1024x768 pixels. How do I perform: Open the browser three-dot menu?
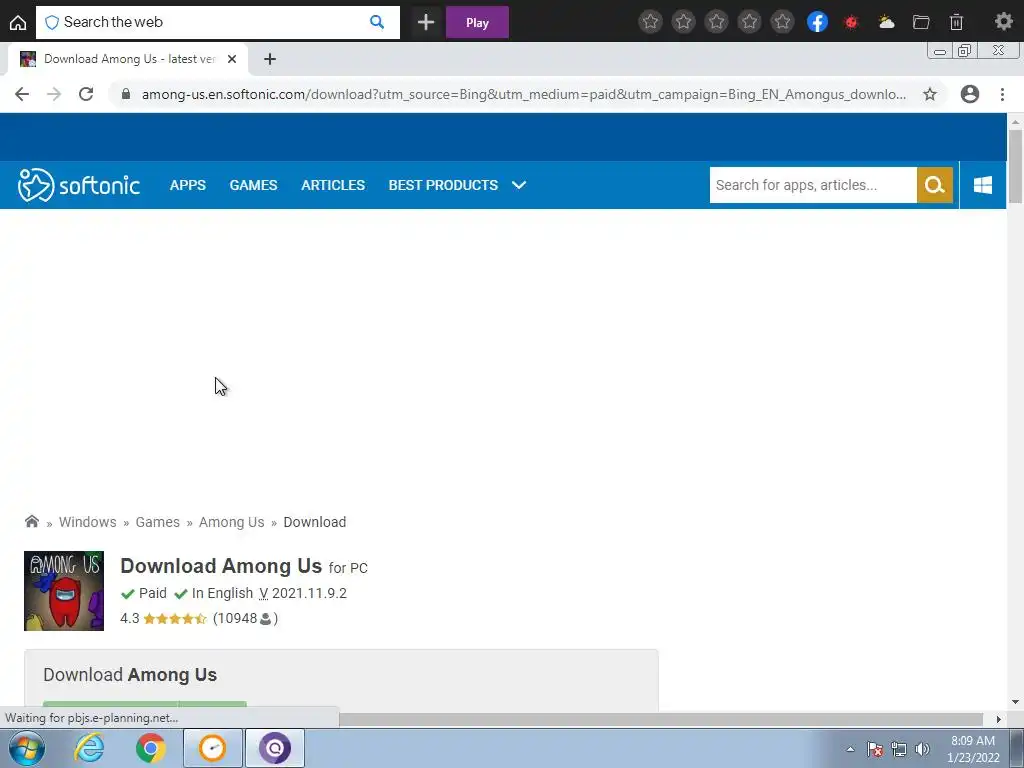coord(1002,94)
